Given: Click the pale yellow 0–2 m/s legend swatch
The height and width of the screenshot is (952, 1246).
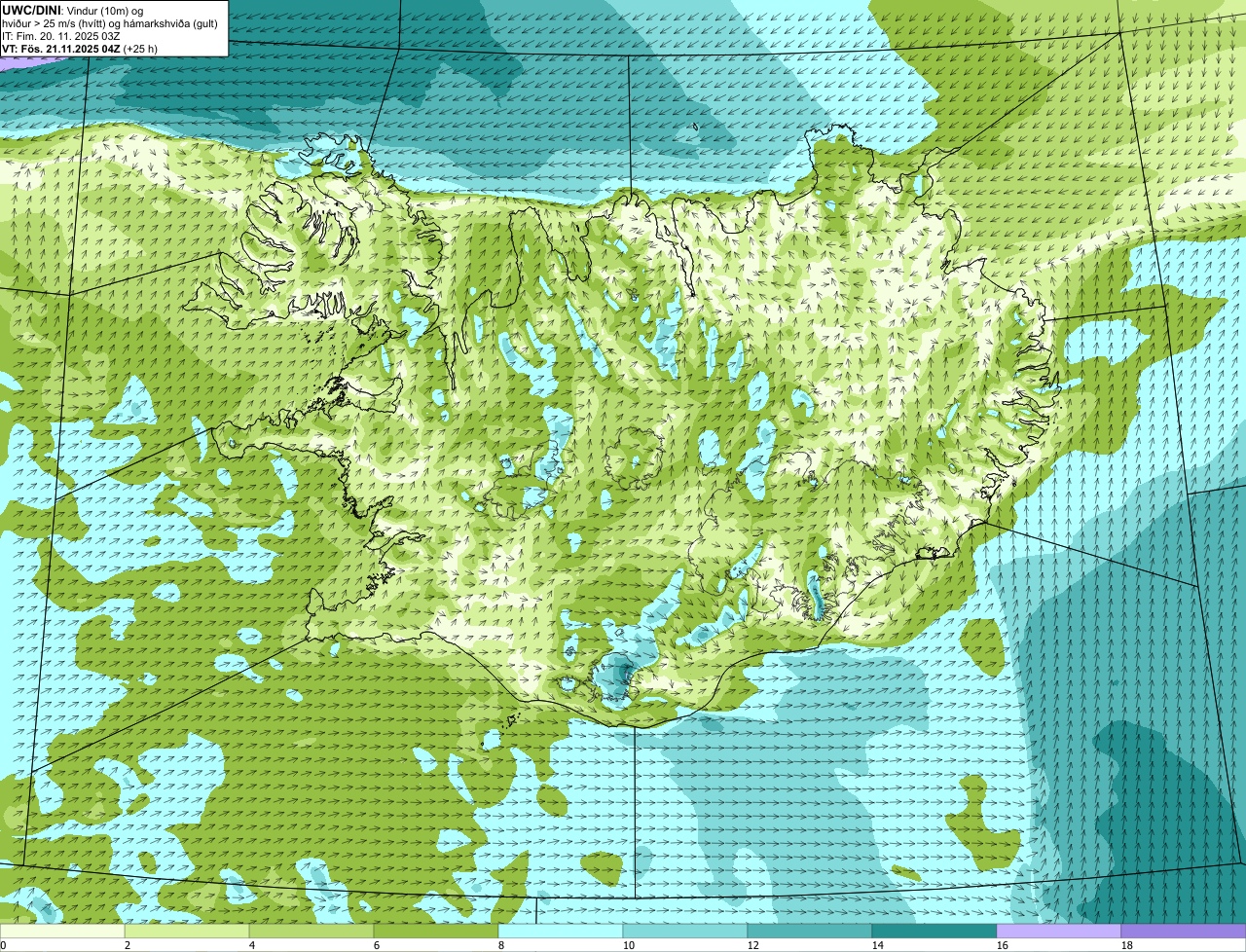Looking at the screenshot, I should pyautogui.click(x=62, y=932).
